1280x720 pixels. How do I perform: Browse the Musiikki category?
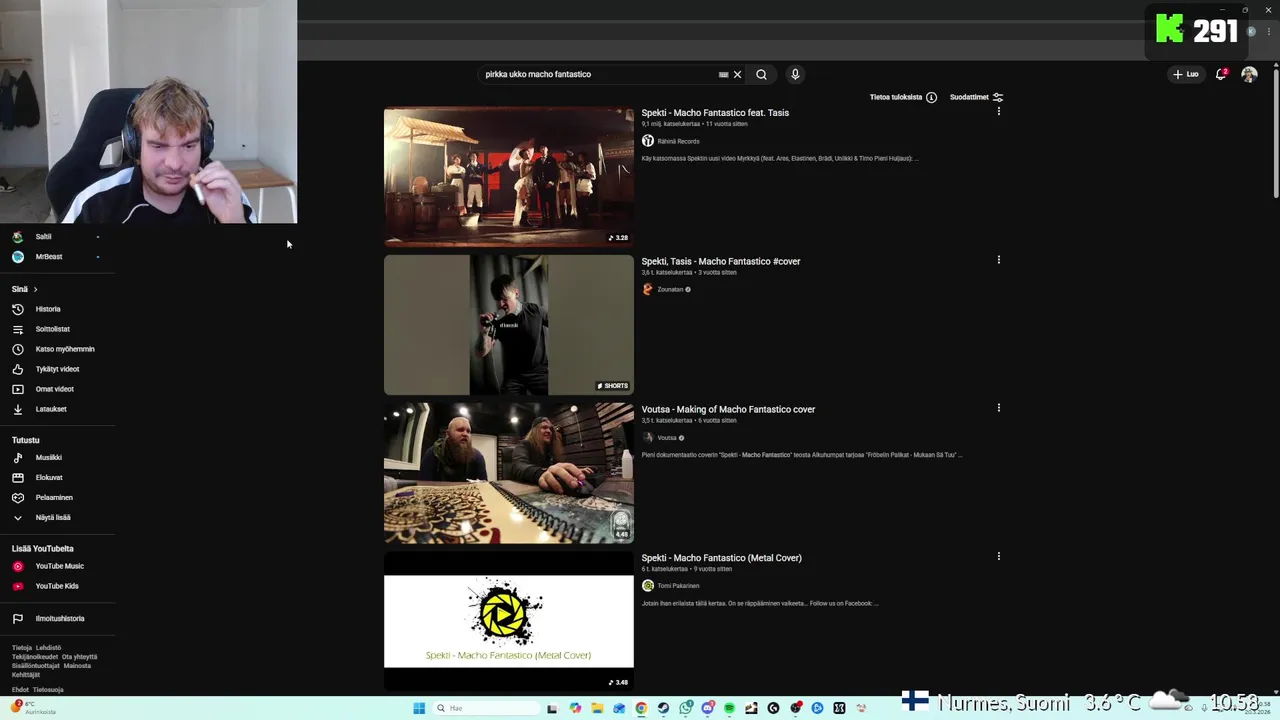click(48, 457)
